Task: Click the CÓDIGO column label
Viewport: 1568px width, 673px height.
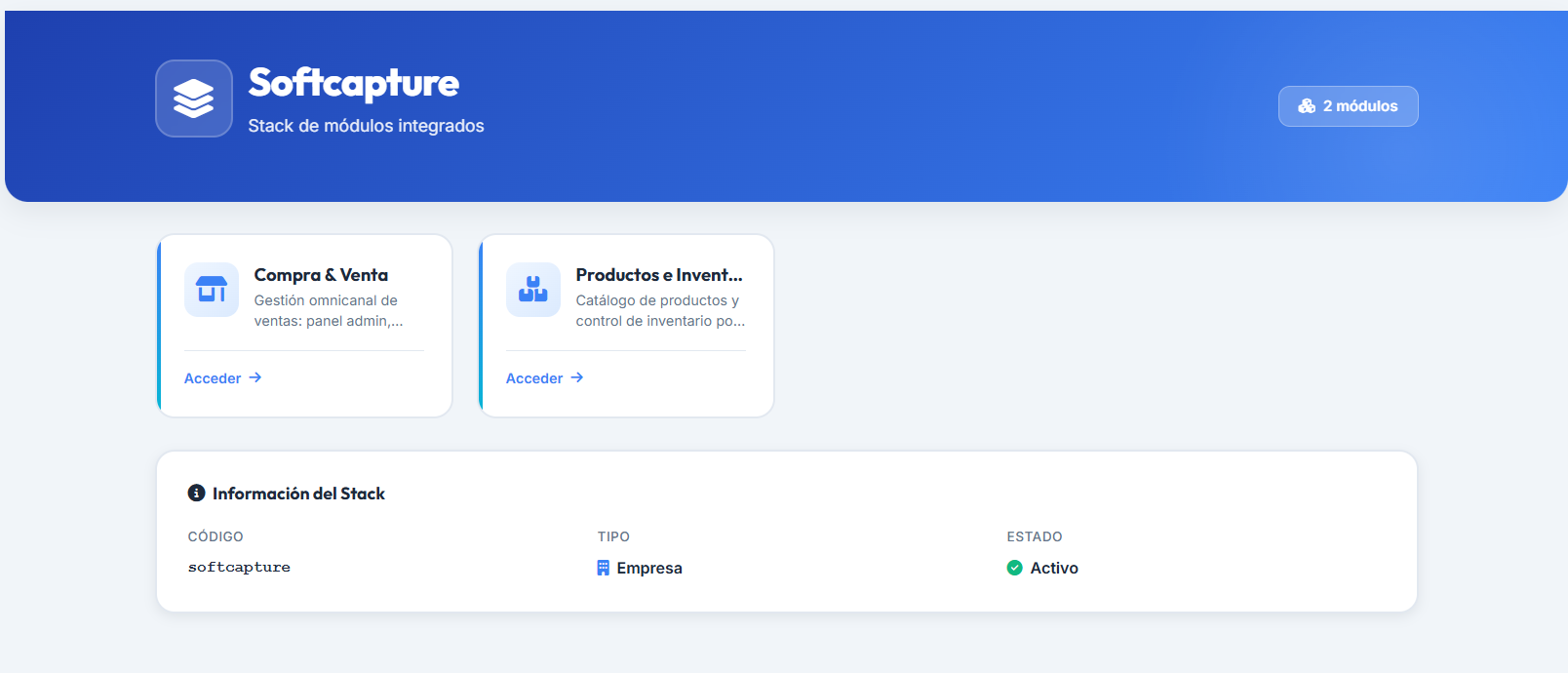Action: pyautogui.click(x=216, y=536)
